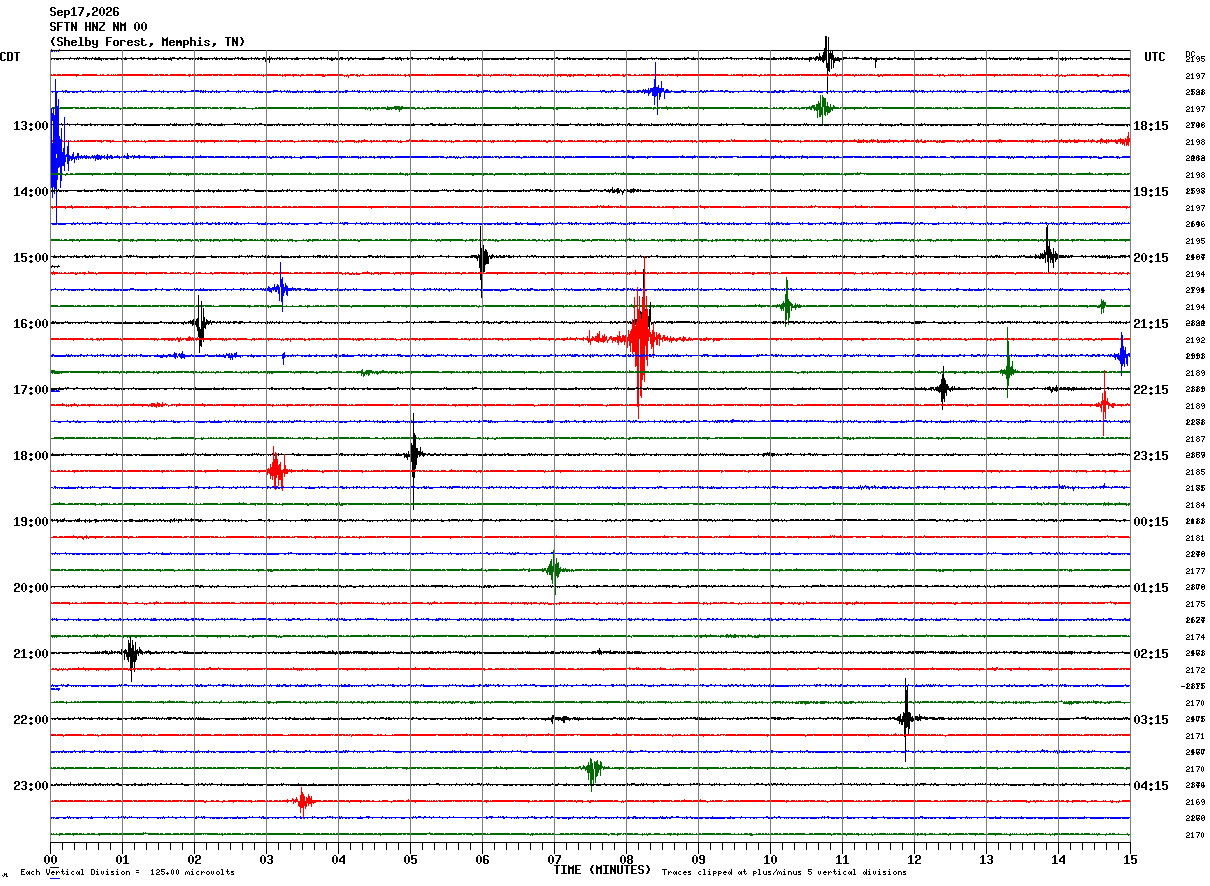The width and height of the screenshot is (1210, 886).
Task: Click the 08 minute tick on time axis
Action: pos(627,859)
